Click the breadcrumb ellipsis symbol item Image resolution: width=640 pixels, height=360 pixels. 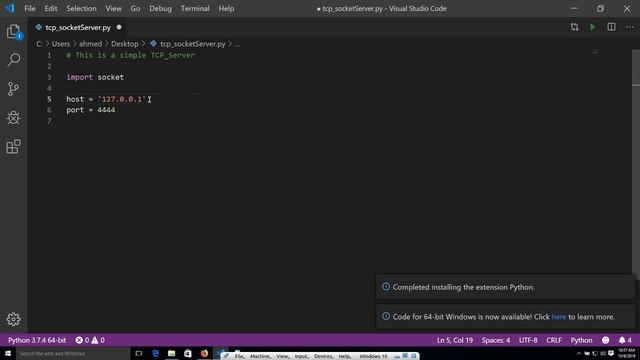click(237, 44)
